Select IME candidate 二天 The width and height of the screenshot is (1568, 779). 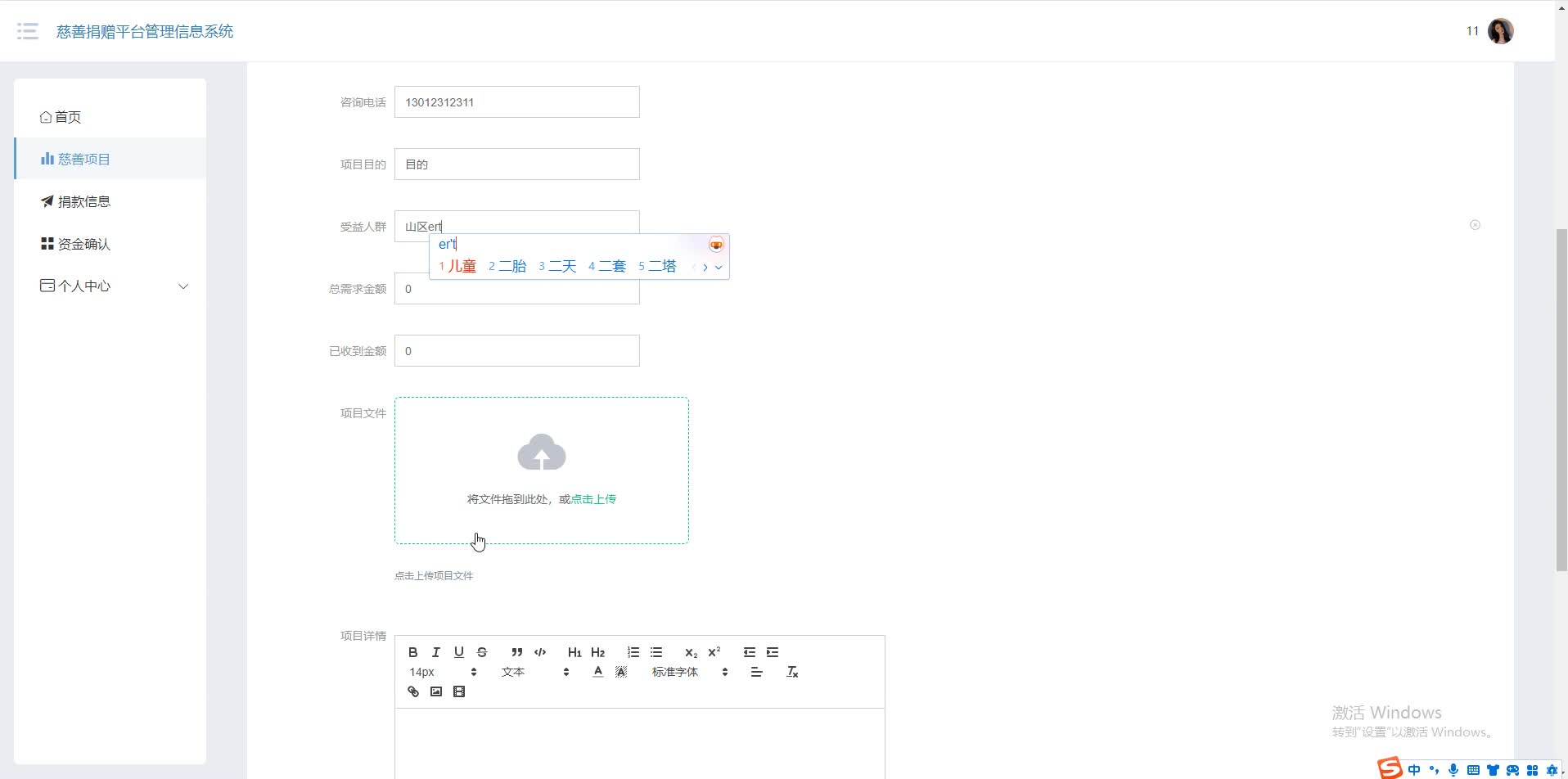[x=557, y=266]
